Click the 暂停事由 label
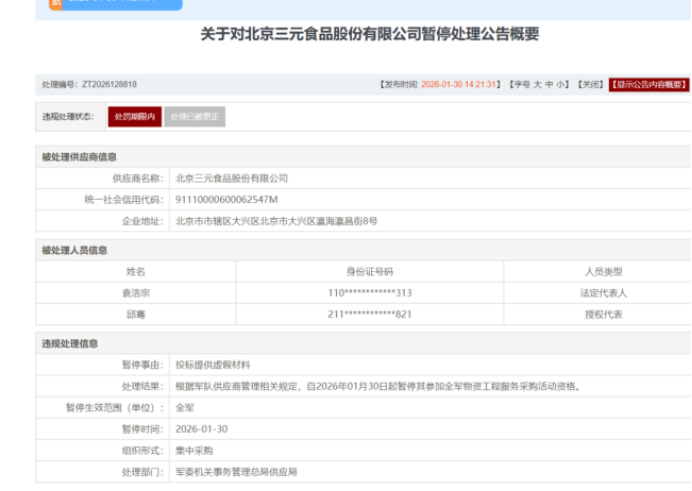692x491 pixels. tap(143, 365)
